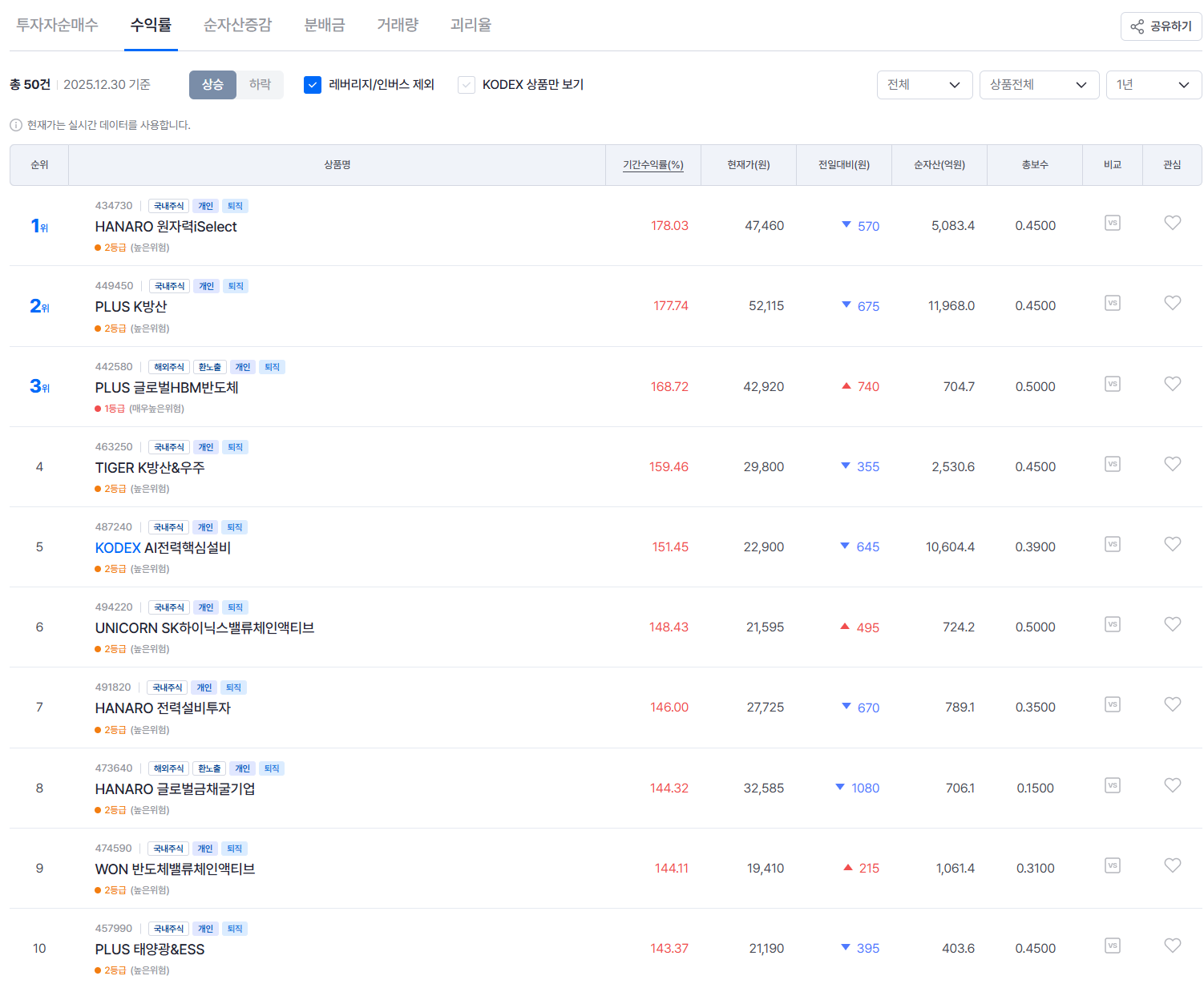The image size is (1204, 984).
Task: Click the 1080 daily change value
Action: (x=865, y=788)
